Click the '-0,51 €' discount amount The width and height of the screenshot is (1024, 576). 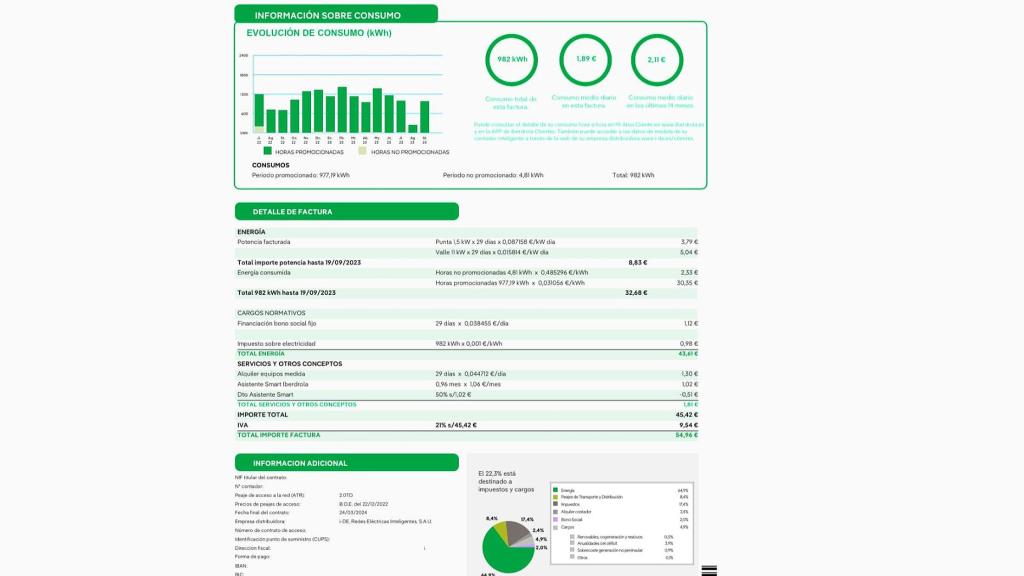click(x=689, y=394)
